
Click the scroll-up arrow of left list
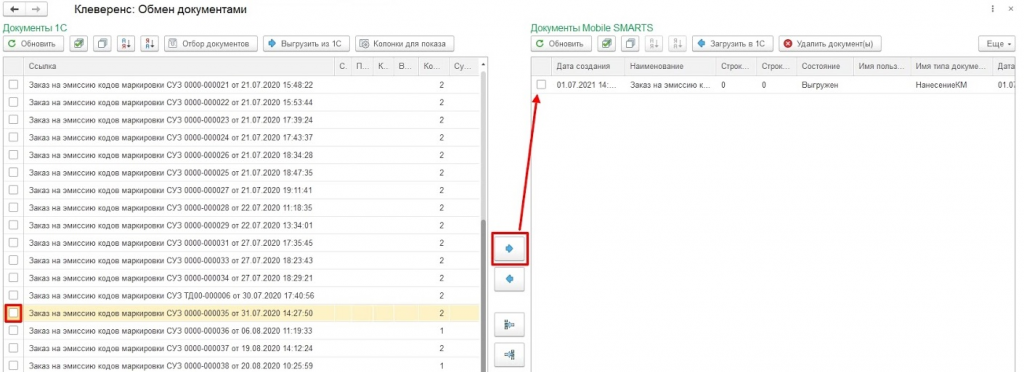[484, 65]
